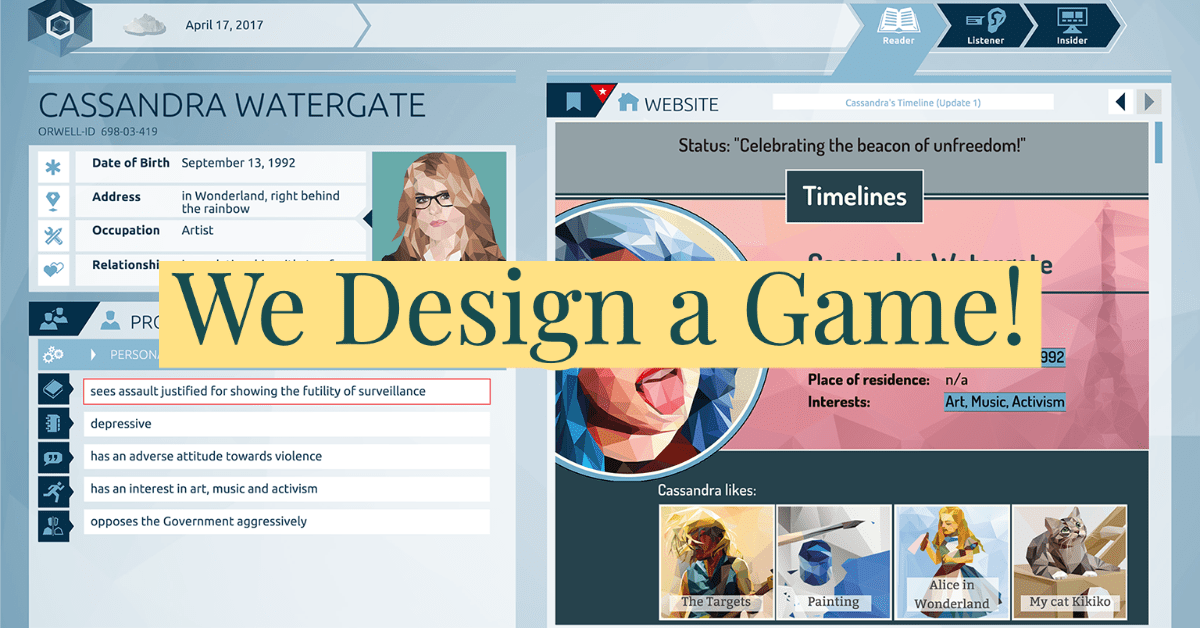Viewport: 1200px width, 628px height.
Task: Select the assault justified profile entry
Action: [x=287, y=391]
